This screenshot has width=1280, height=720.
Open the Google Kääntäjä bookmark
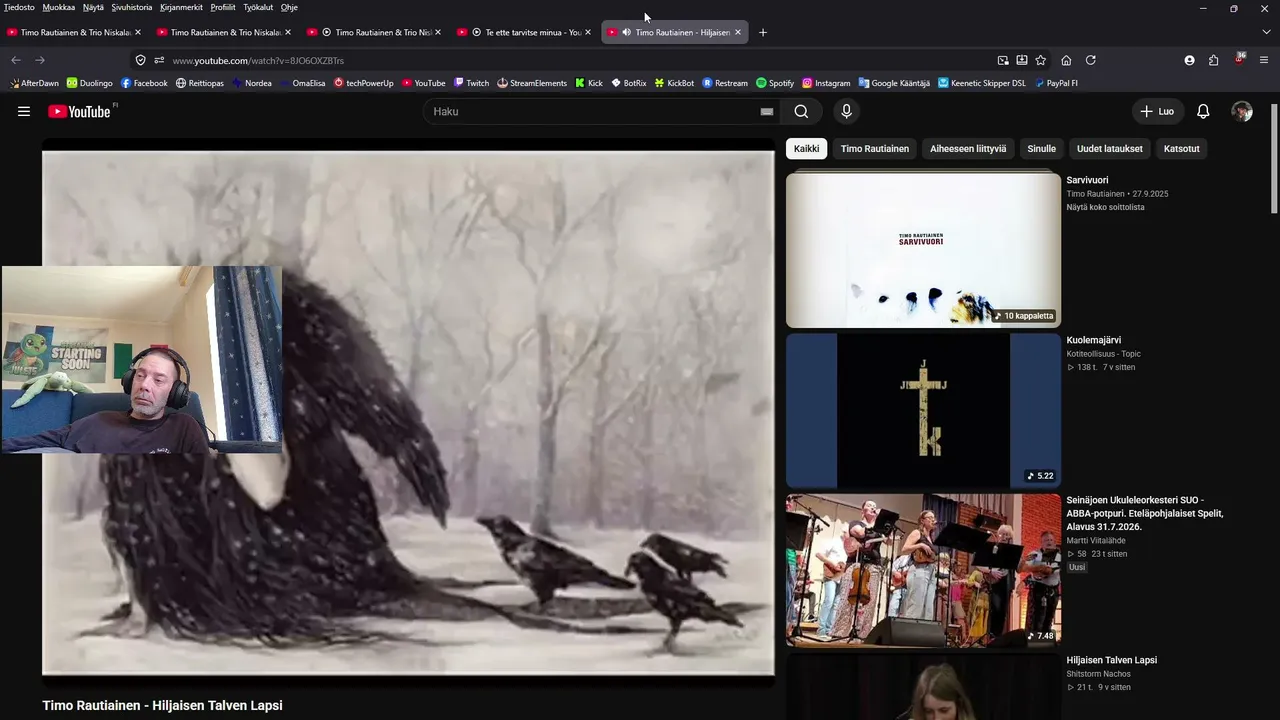[893, 83]
